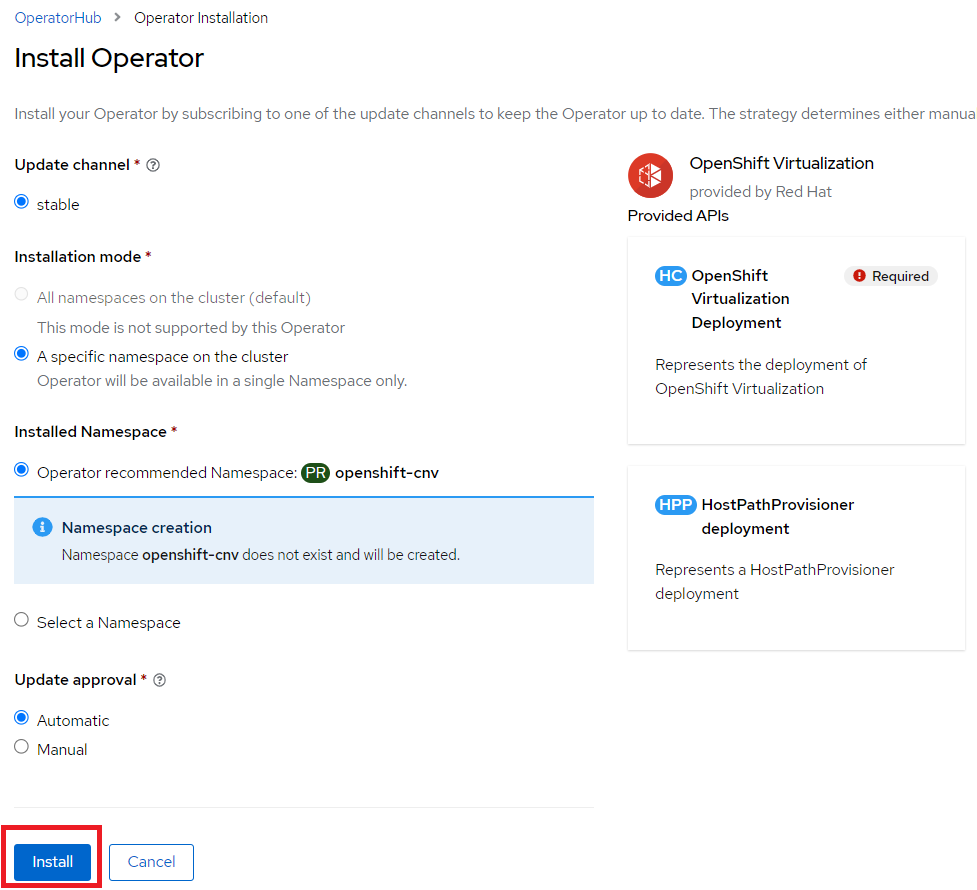Click the red Required exclamation icon
The height and width of the screenshot is (890, 977).
859,275
